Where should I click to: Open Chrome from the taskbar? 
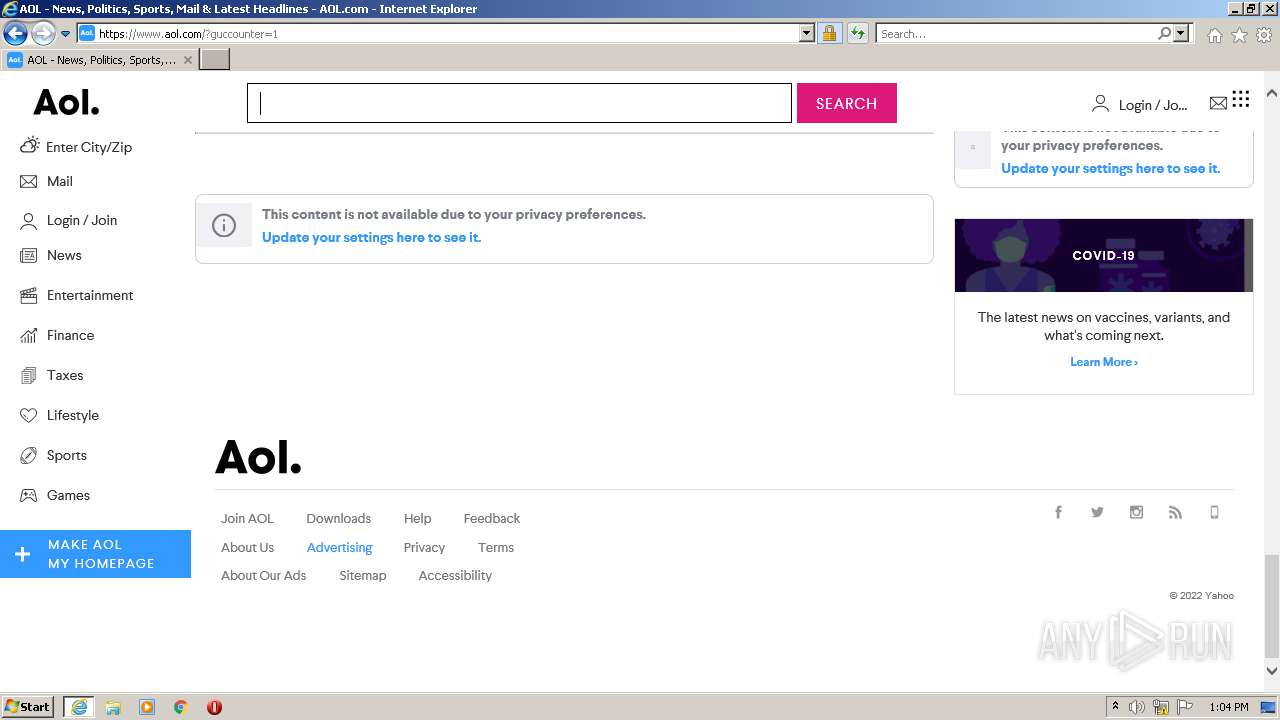[x=181, y=707]
